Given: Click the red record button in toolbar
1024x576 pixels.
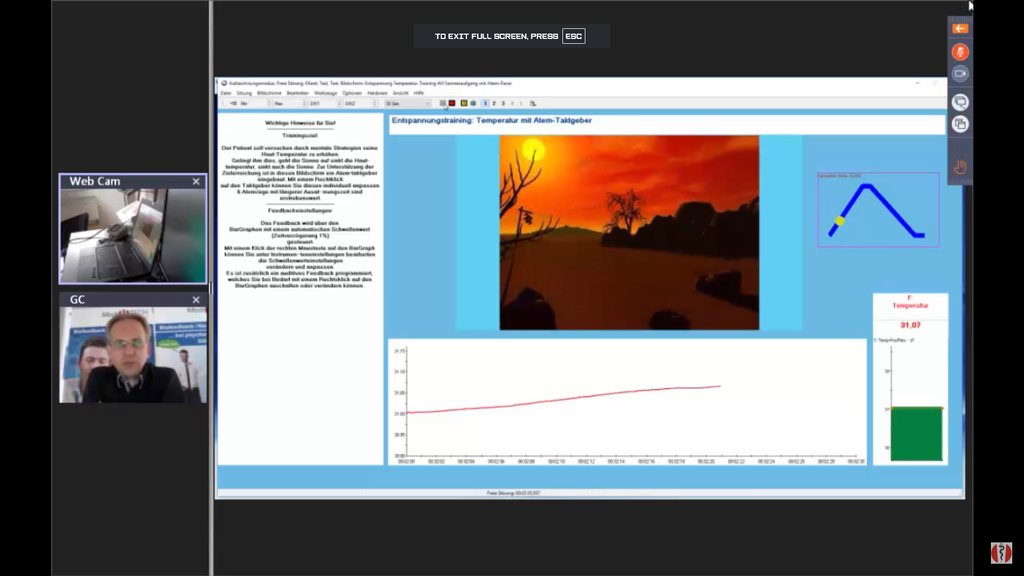Looking at the screenshot, I should (x=452, y=103).
